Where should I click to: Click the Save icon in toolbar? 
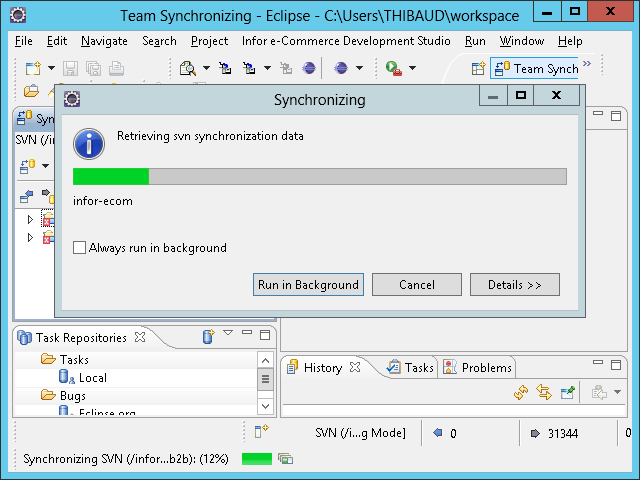coord(70,69)
